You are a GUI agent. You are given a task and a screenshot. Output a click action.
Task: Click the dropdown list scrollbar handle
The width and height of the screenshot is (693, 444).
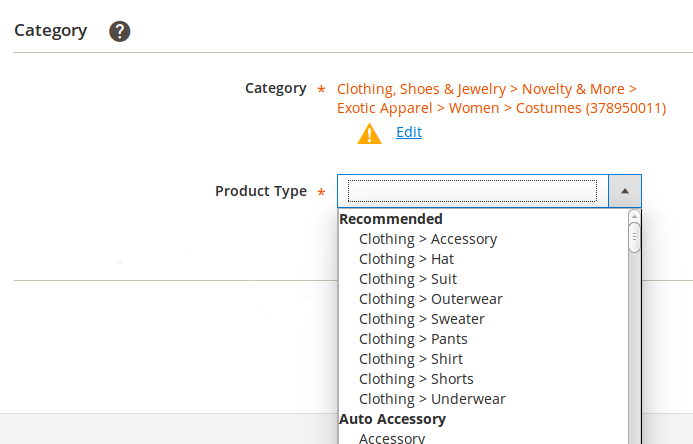point(634,237)
